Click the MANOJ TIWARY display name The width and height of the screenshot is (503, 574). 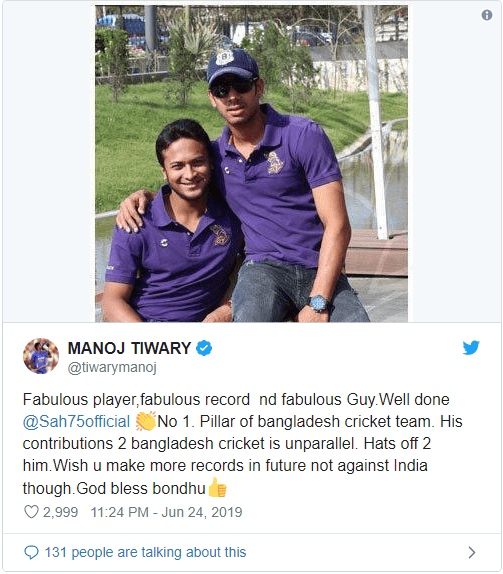point(129,348)
